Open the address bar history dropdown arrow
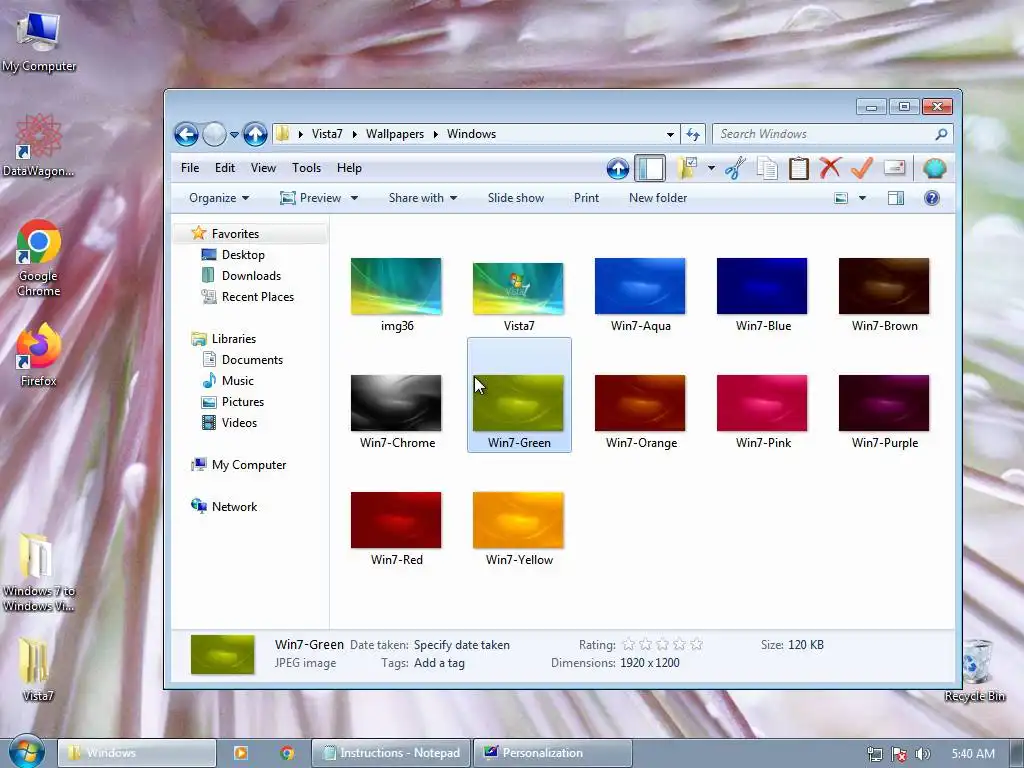This screenshot has width=1024, height=768. tap(670, 135)
